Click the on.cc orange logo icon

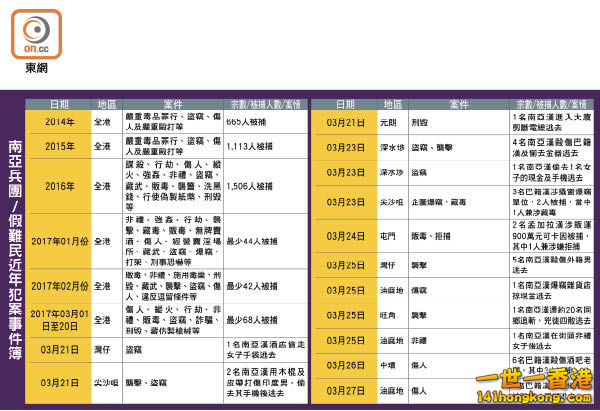pyautogui.click(x=36, y=34)
